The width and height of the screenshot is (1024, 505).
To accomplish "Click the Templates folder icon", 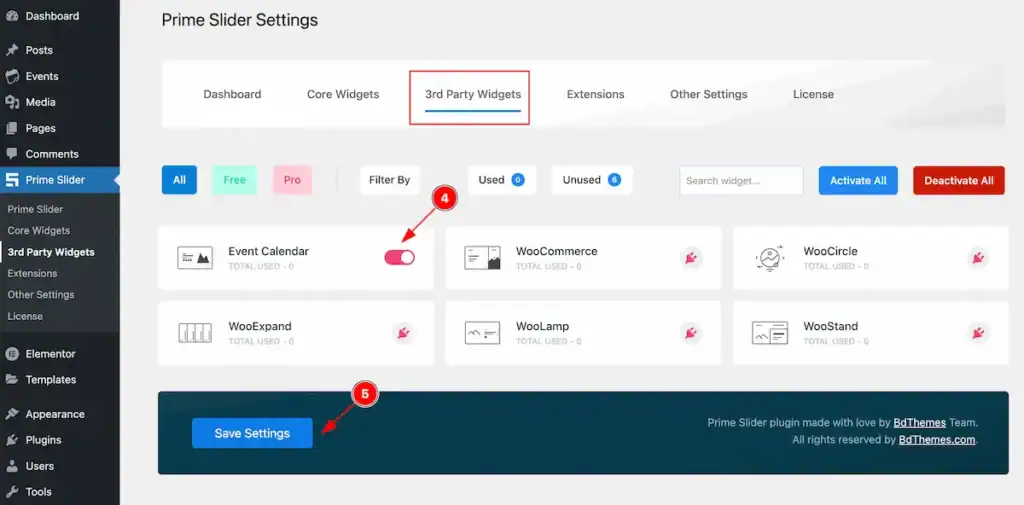I will click(12, 380).
